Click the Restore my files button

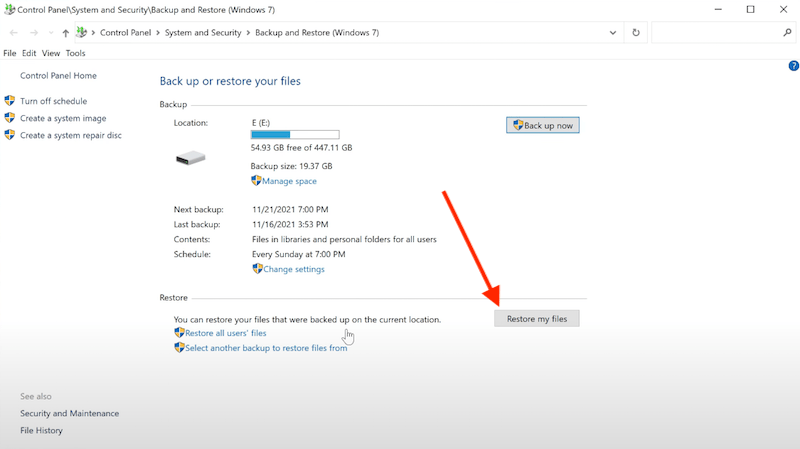[x=537, y=319]
